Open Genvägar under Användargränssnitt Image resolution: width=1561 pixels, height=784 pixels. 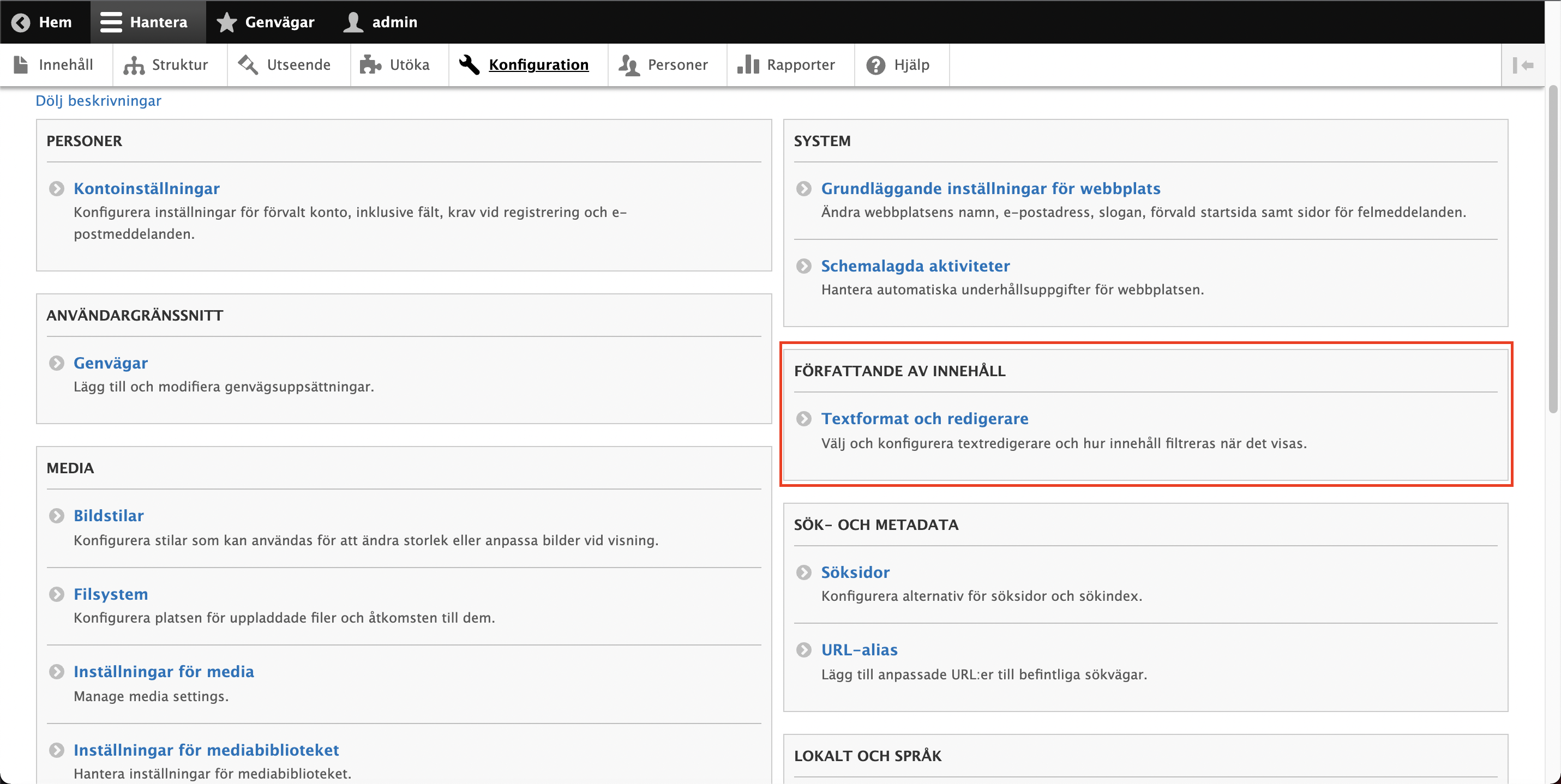pos(111,364)
